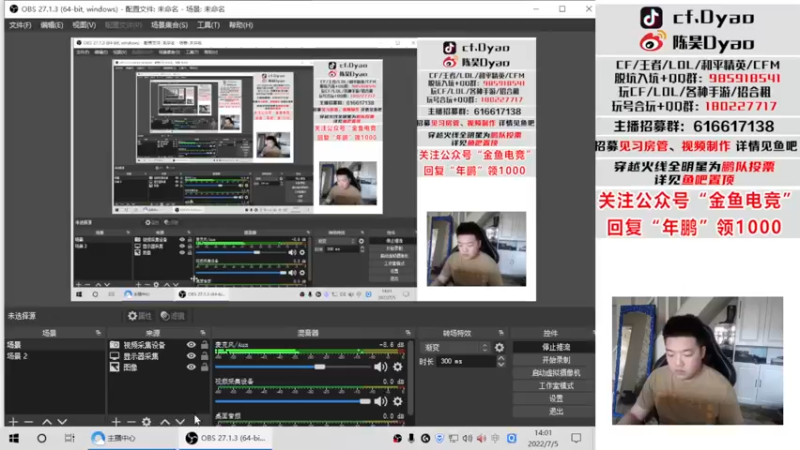The image size is (800, 450).
Task: Open the 麦克风/Aux mixer settings gear
Action: coord(397,366)
